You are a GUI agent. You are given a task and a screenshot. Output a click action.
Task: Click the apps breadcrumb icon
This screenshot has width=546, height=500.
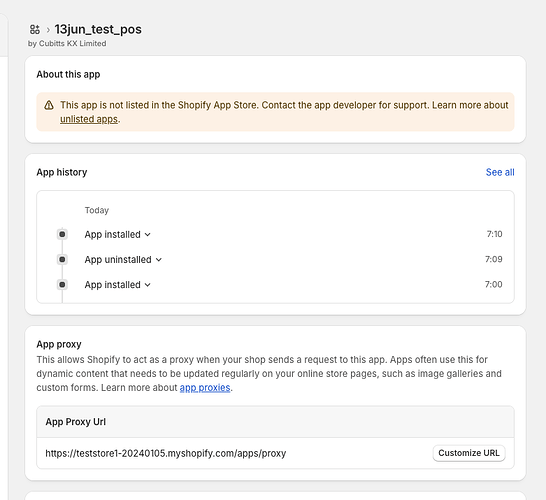click(35, 30)
